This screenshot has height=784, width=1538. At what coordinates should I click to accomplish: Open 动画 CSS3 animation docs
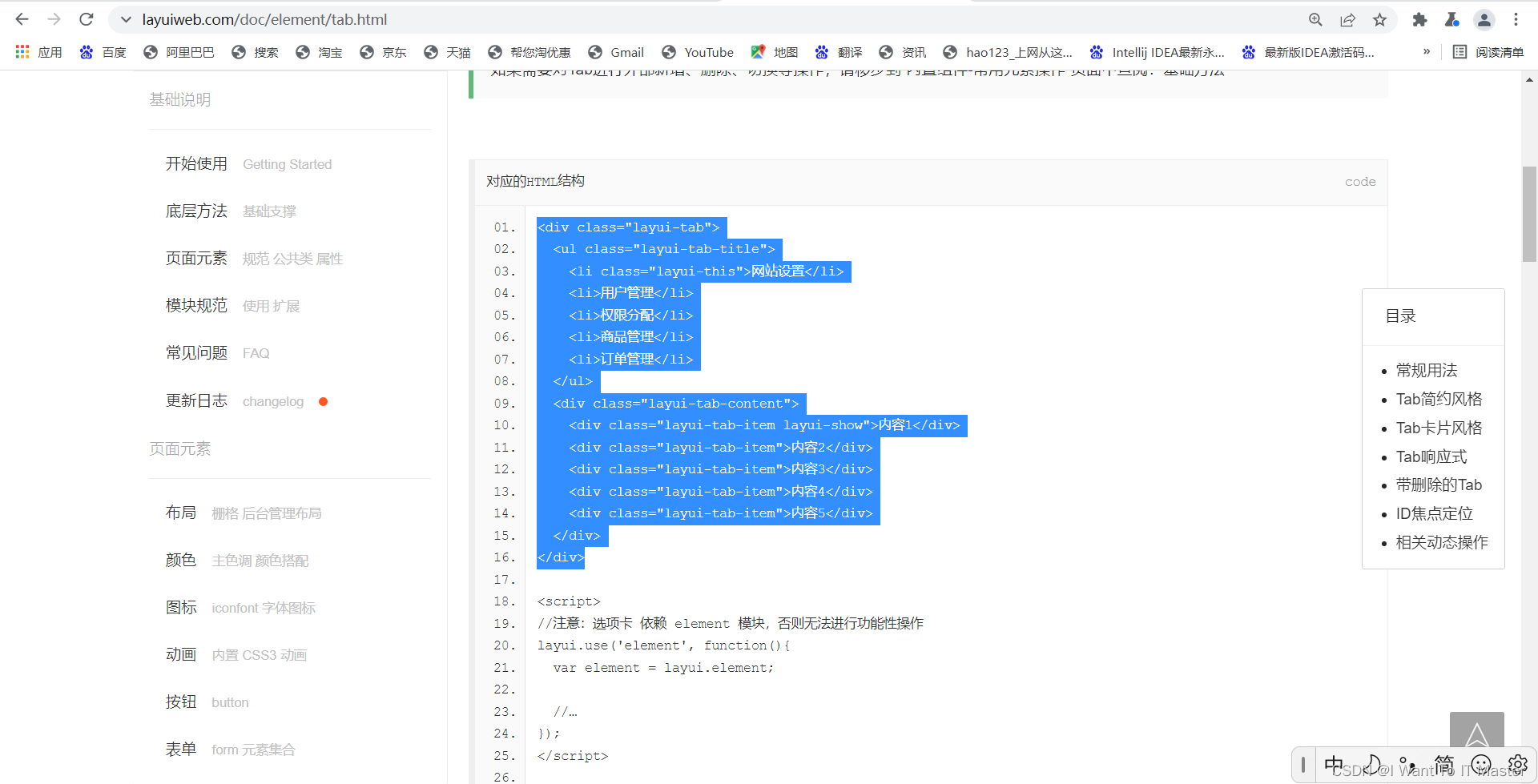pos(236,655)
